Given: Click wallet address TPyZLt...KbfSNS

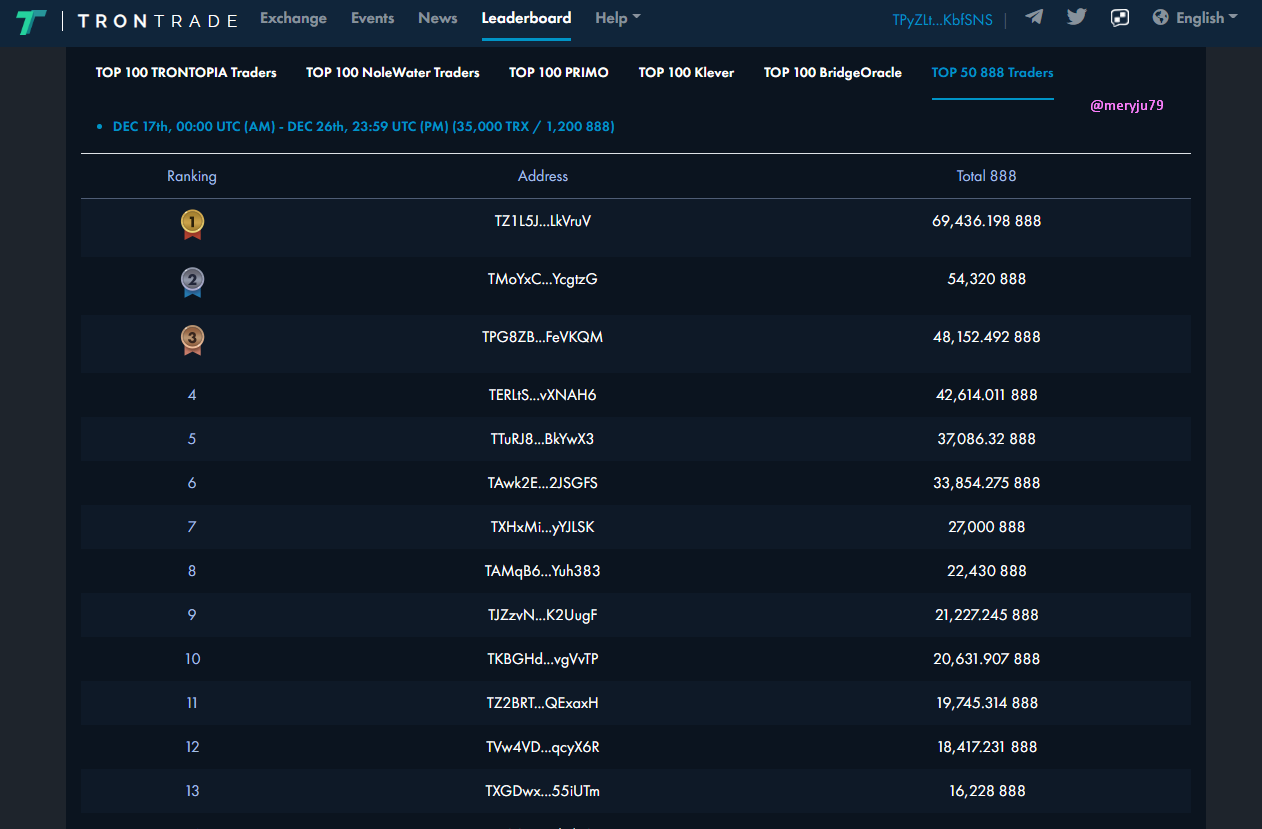Looking at the screenshot, I should [x=942, y=20].
